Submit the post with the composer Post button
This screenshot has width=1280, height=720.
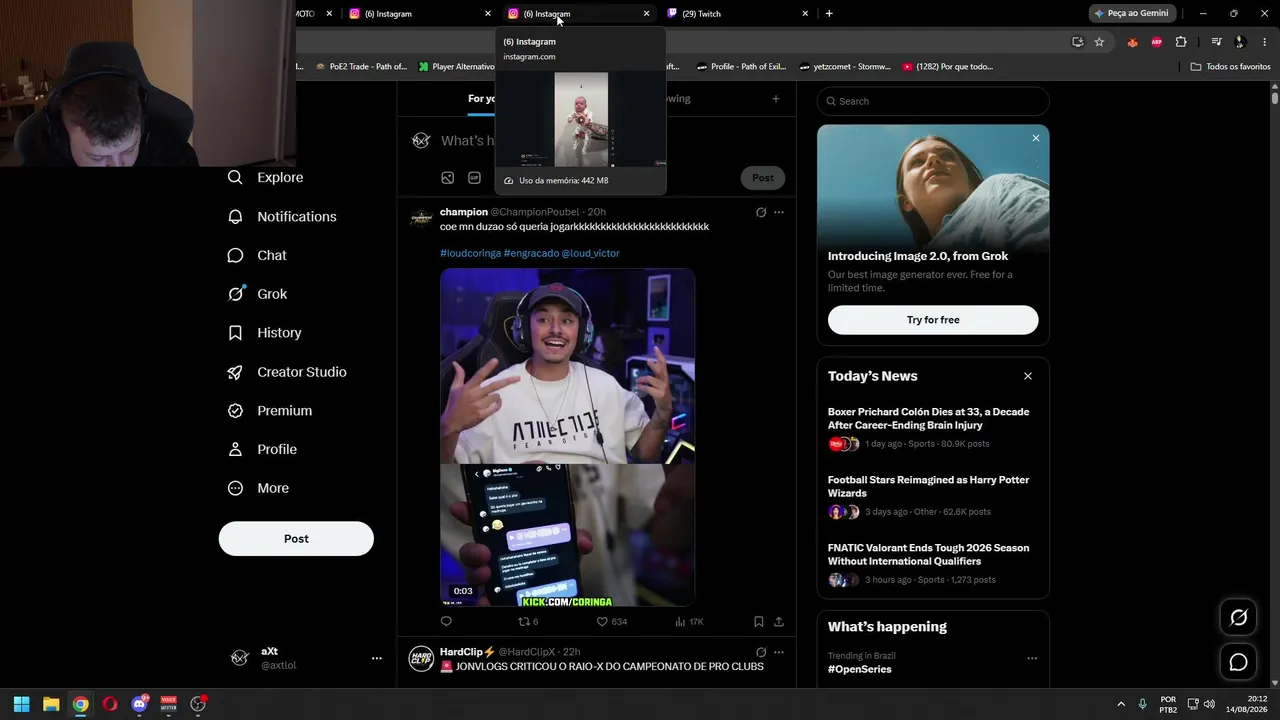(x=763, y=178)
